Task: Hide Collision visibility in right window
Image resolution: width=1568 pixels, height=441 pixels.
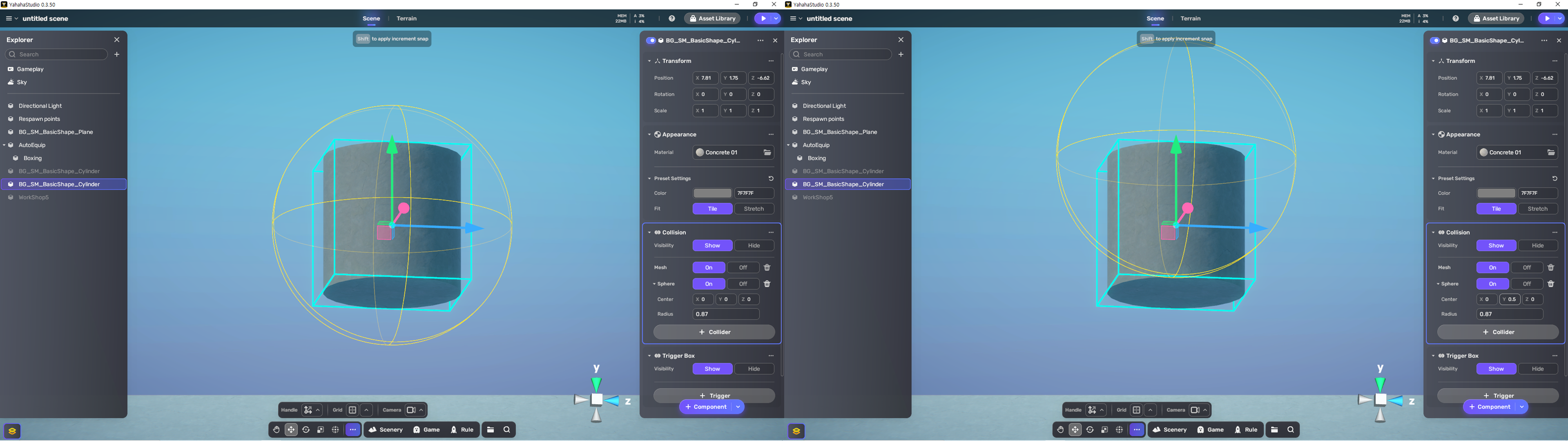Action: tap(1537, 245)
